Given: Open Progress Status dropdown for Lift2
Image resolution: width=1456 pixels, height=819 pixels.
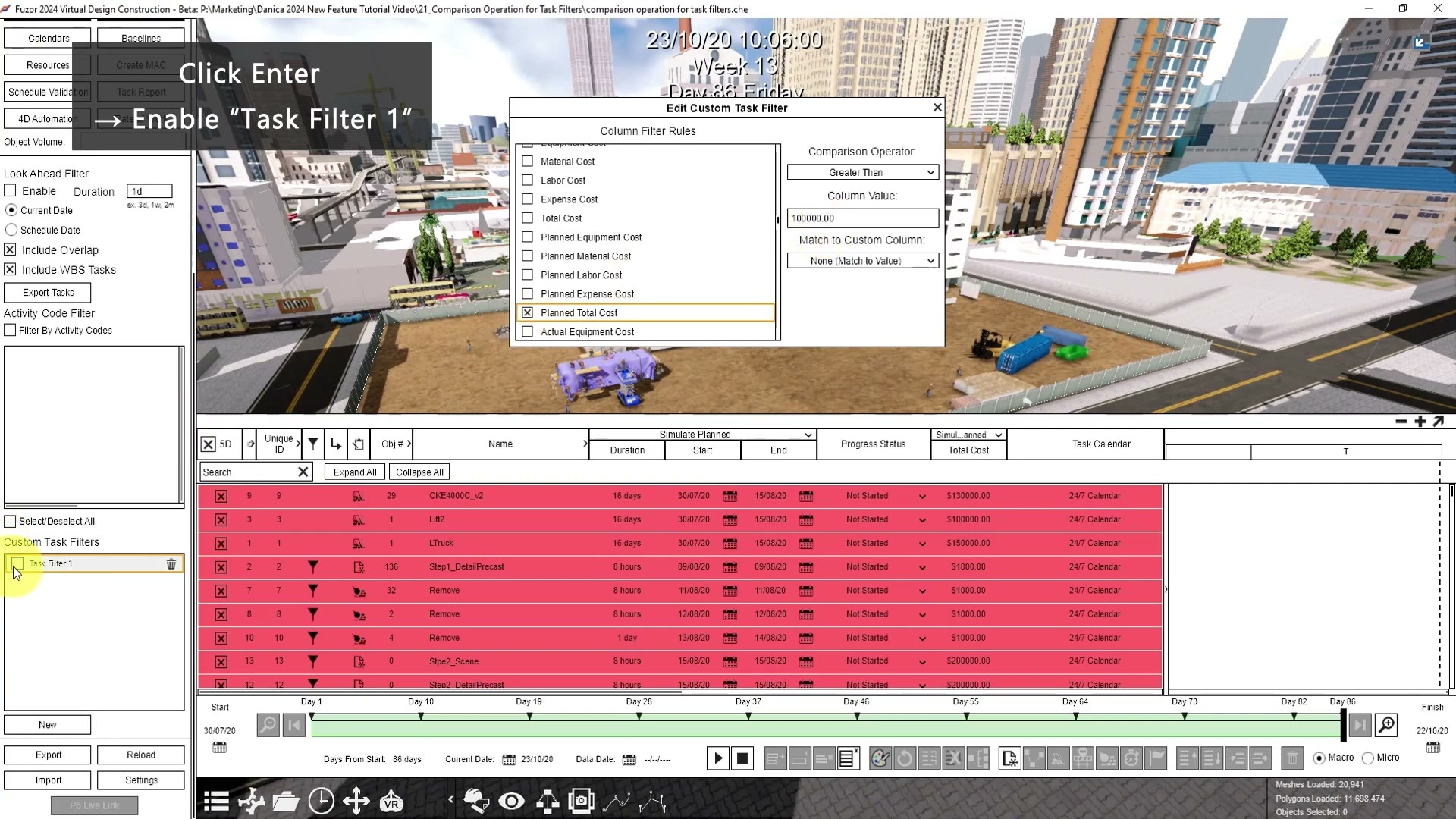Looking at the screenshot, I should click(922, 520).
